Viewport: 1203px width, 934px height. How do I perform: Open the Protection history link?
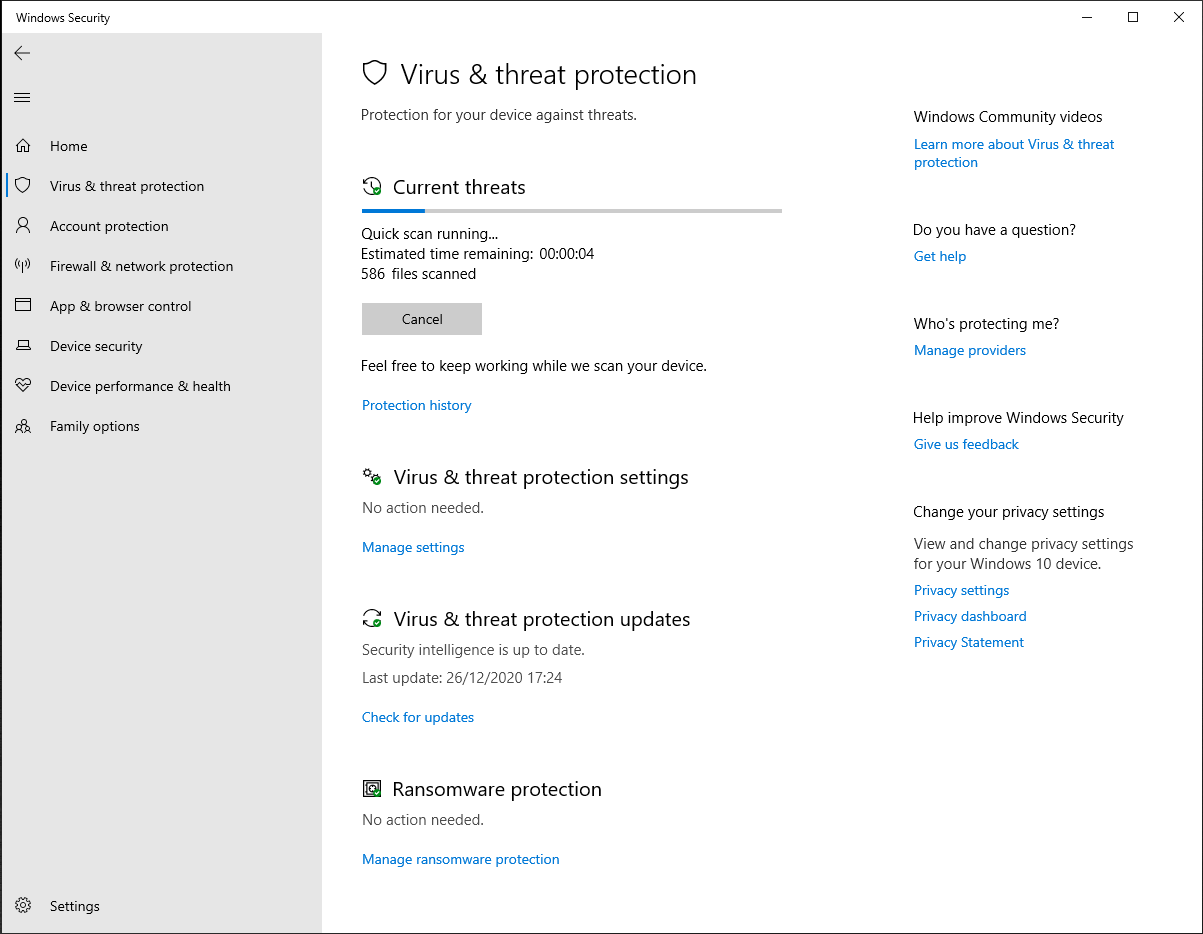coord(416,405)
